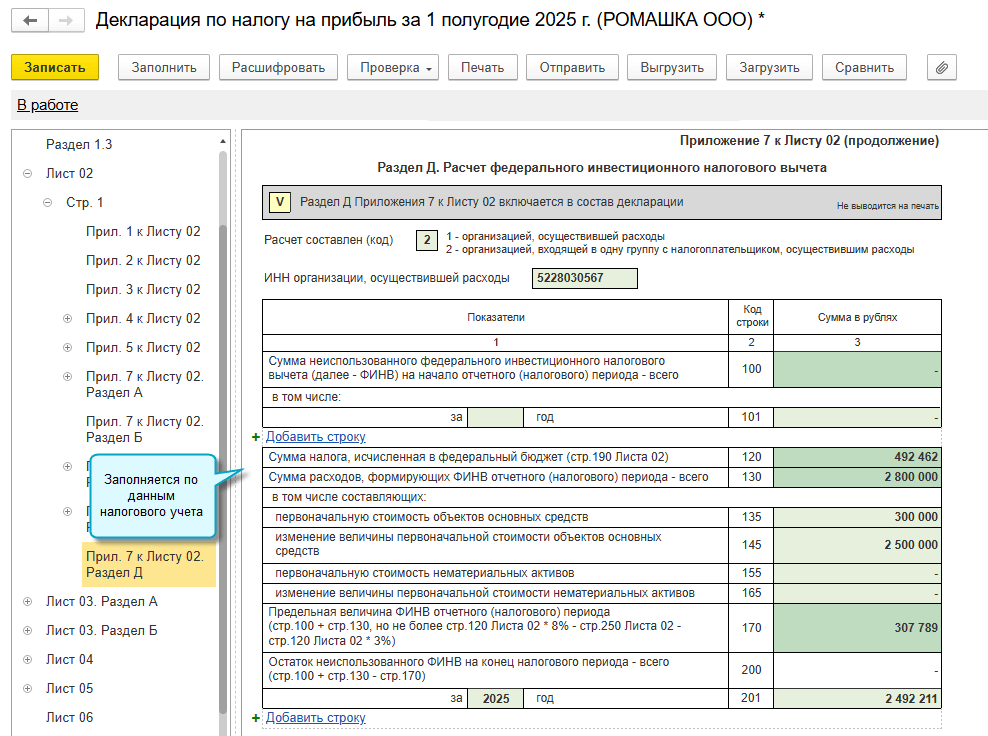Open the Проверка dropdown menu
Image resolution: width=988 pixels, height=736 pixels.
(x=393, y=67)
